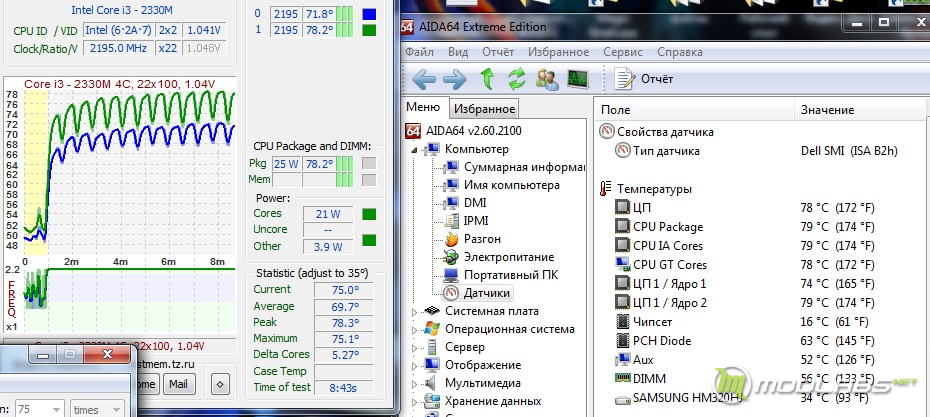Viewport: 930px width, 417px height.
Task: Click the green core 1 color swatch
Action: tap(368, 30)
